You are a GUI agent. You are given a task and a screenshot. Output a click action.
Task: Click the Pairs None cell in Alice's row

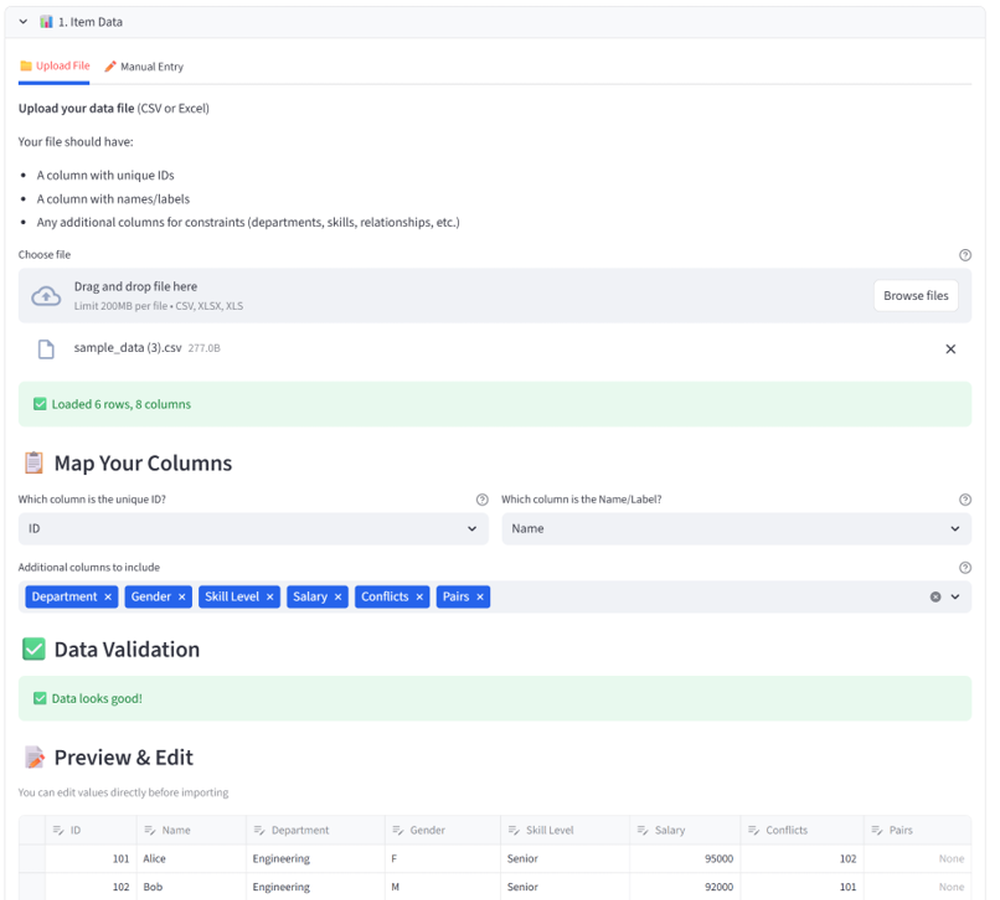pyautogui.click(x=918, y=859)
